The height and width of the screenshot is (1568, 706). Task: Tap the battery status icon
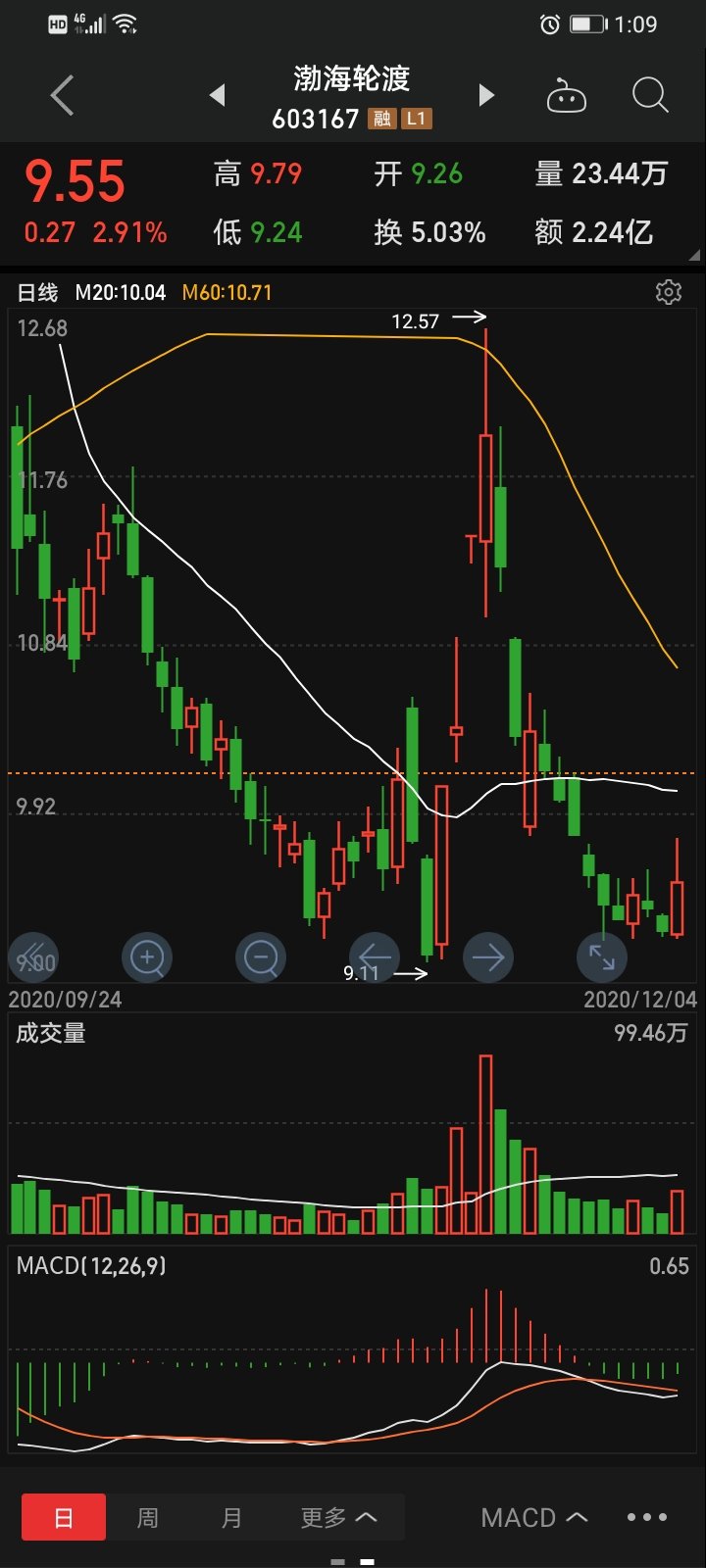click(589, 24)
